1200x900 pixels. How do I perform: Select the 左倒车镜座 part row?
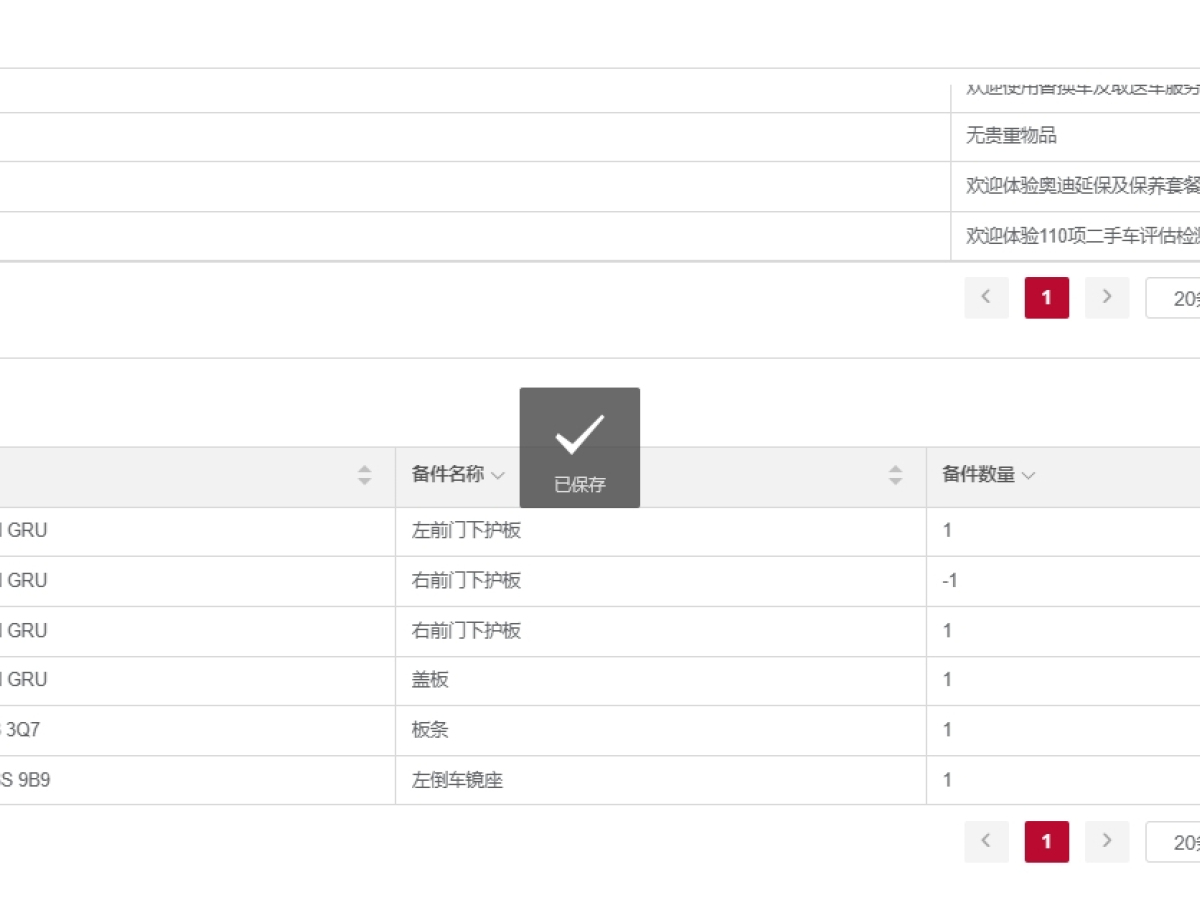(457, 780)
